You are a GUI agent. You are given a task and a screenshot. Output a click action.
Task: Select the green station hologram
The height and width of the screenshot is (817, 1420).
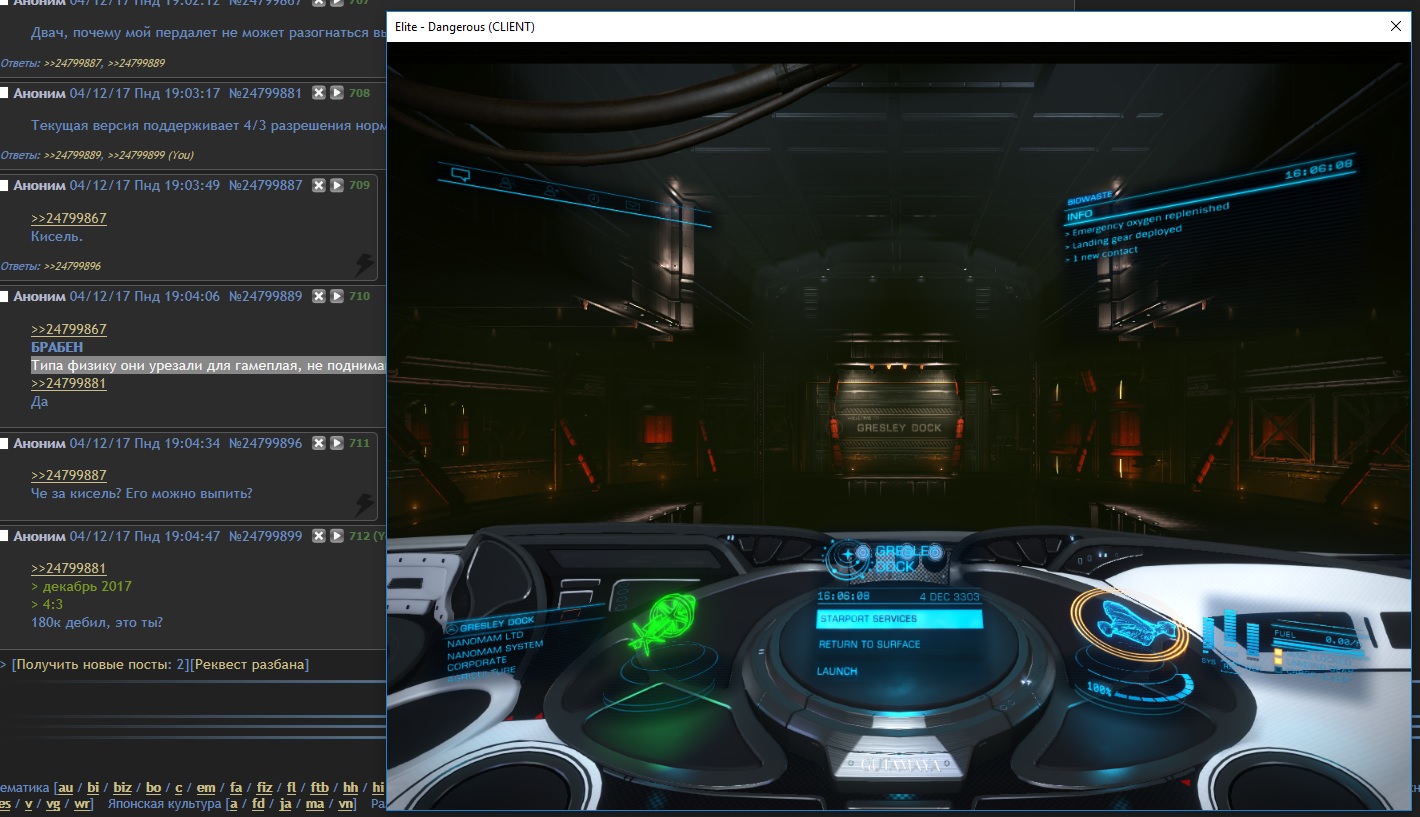pos(666,625)
